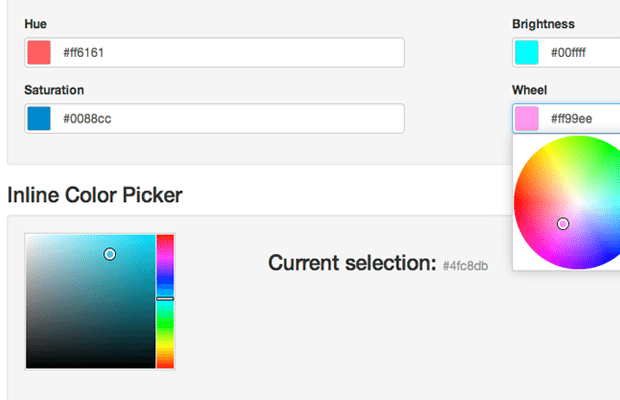The height and width of the screenshot is (400, 620).
Task: Click the Hue label
Action: click(35, 23)
